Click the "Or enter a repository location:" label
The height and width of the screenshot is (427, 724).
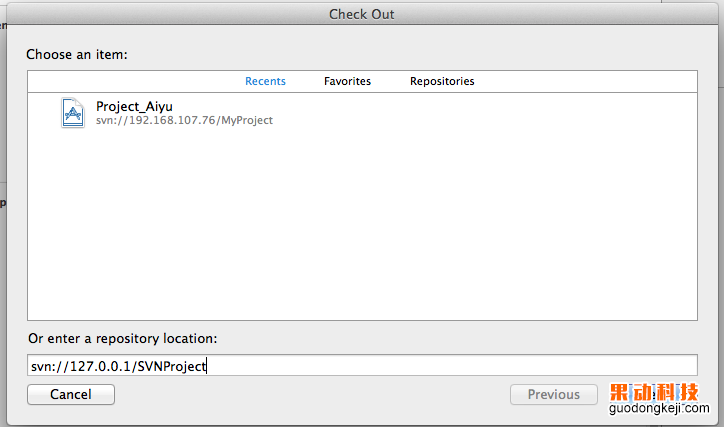pos(122,339)
